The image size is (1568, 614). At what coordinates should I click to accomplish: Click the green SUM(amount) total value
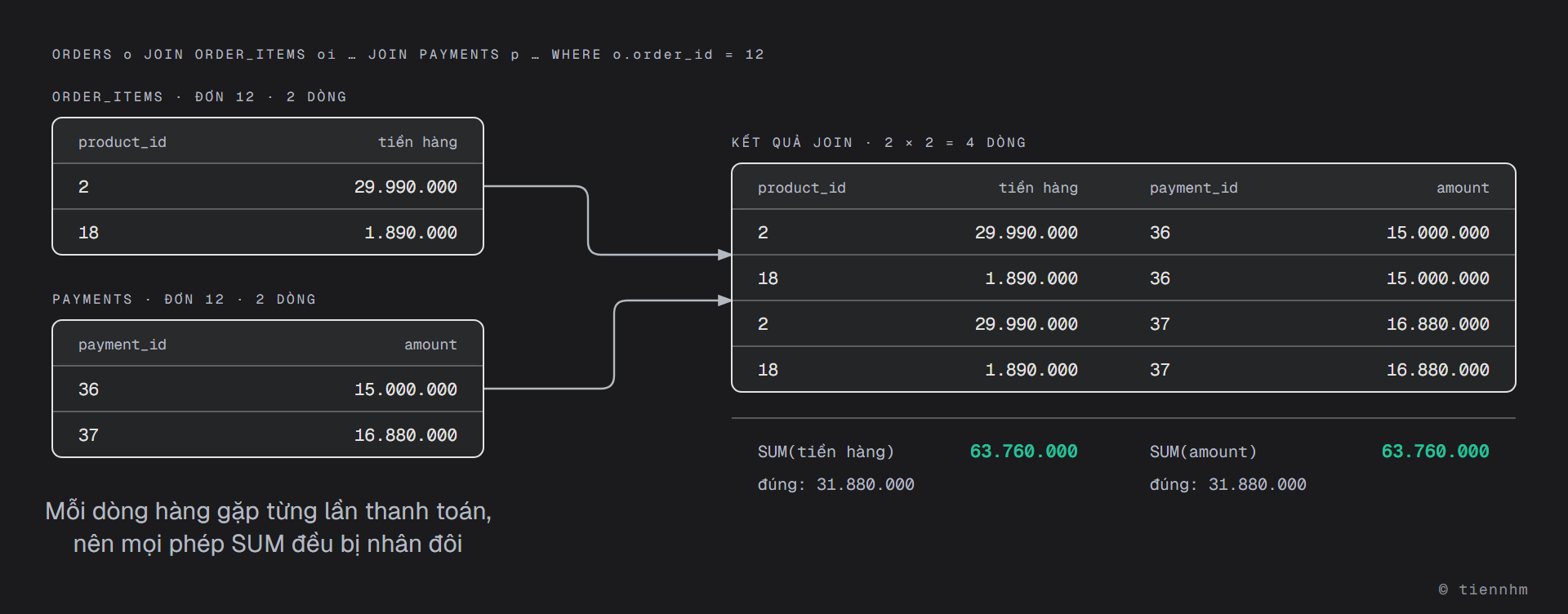(1436, 452)
